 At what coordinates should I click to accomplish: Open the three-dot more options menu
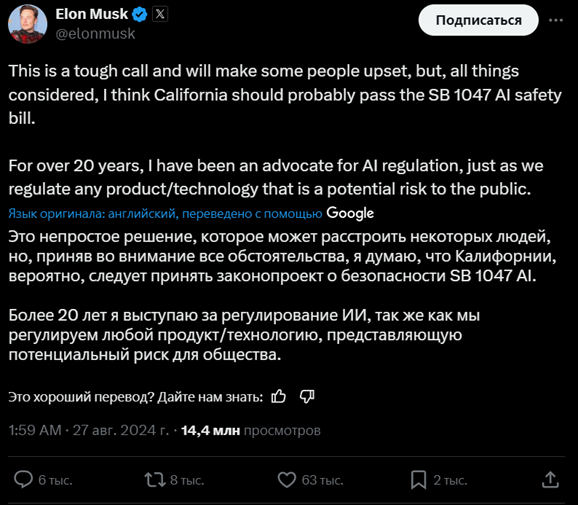556,20
